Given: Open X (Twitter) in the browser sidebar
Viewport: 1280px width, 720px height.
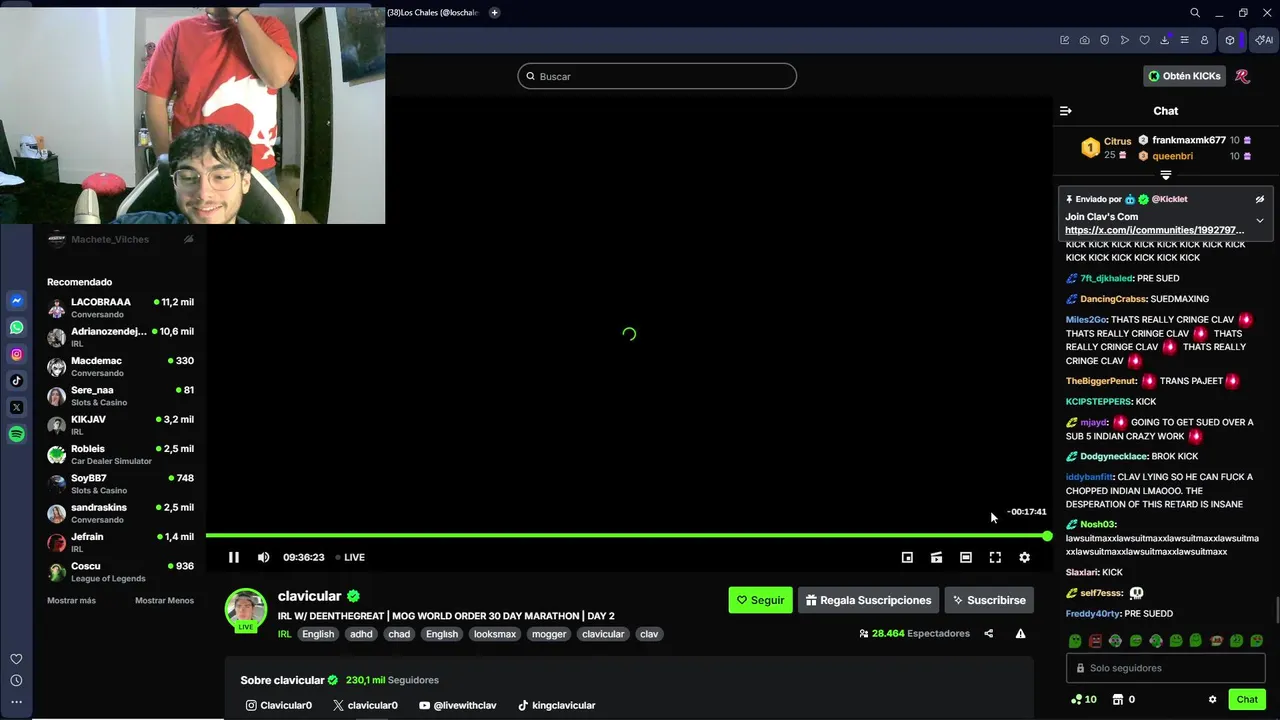Looking at the screenshot, I should pos(17,407).
